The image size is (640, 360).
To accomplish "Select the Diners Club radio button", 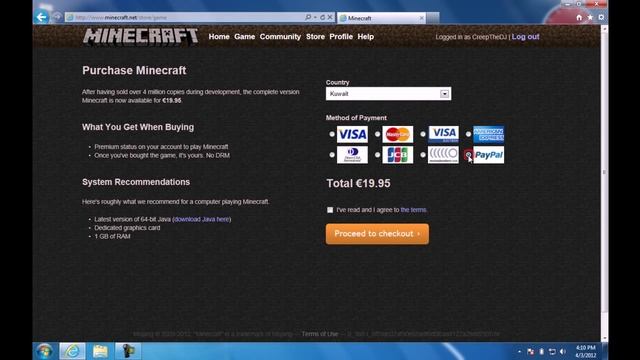I will point(332,155).
